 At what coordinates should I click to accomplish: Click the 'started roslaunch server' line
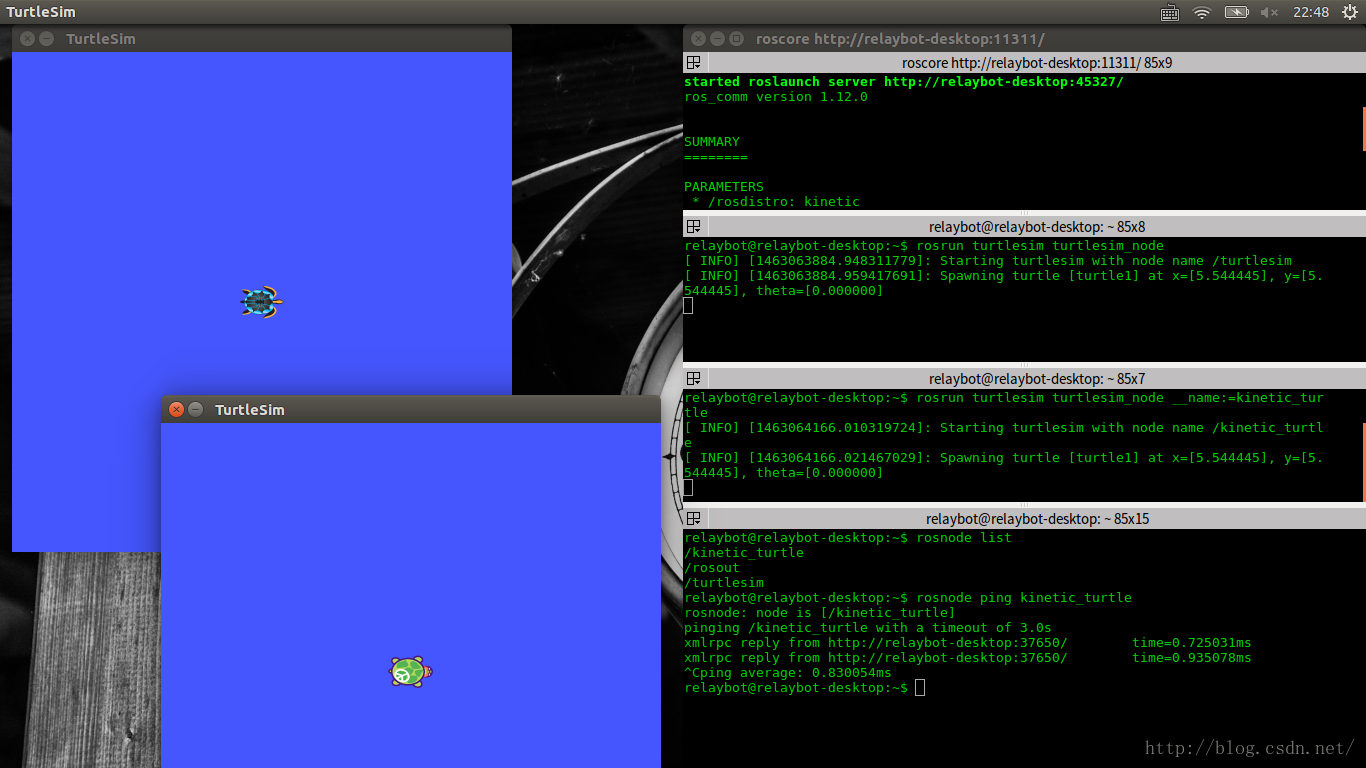coord(904,81)
